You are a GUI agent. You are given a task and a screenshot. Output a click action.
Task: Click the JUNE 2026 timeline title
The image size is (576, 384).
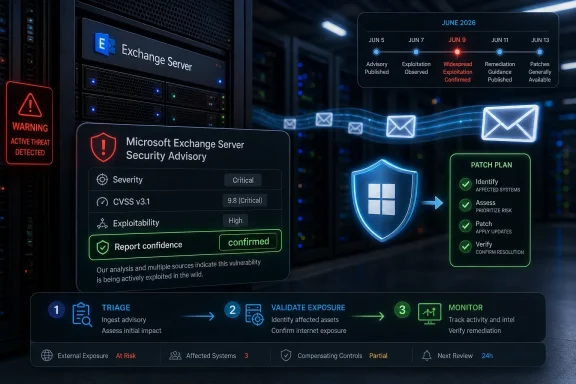point(458,22)
